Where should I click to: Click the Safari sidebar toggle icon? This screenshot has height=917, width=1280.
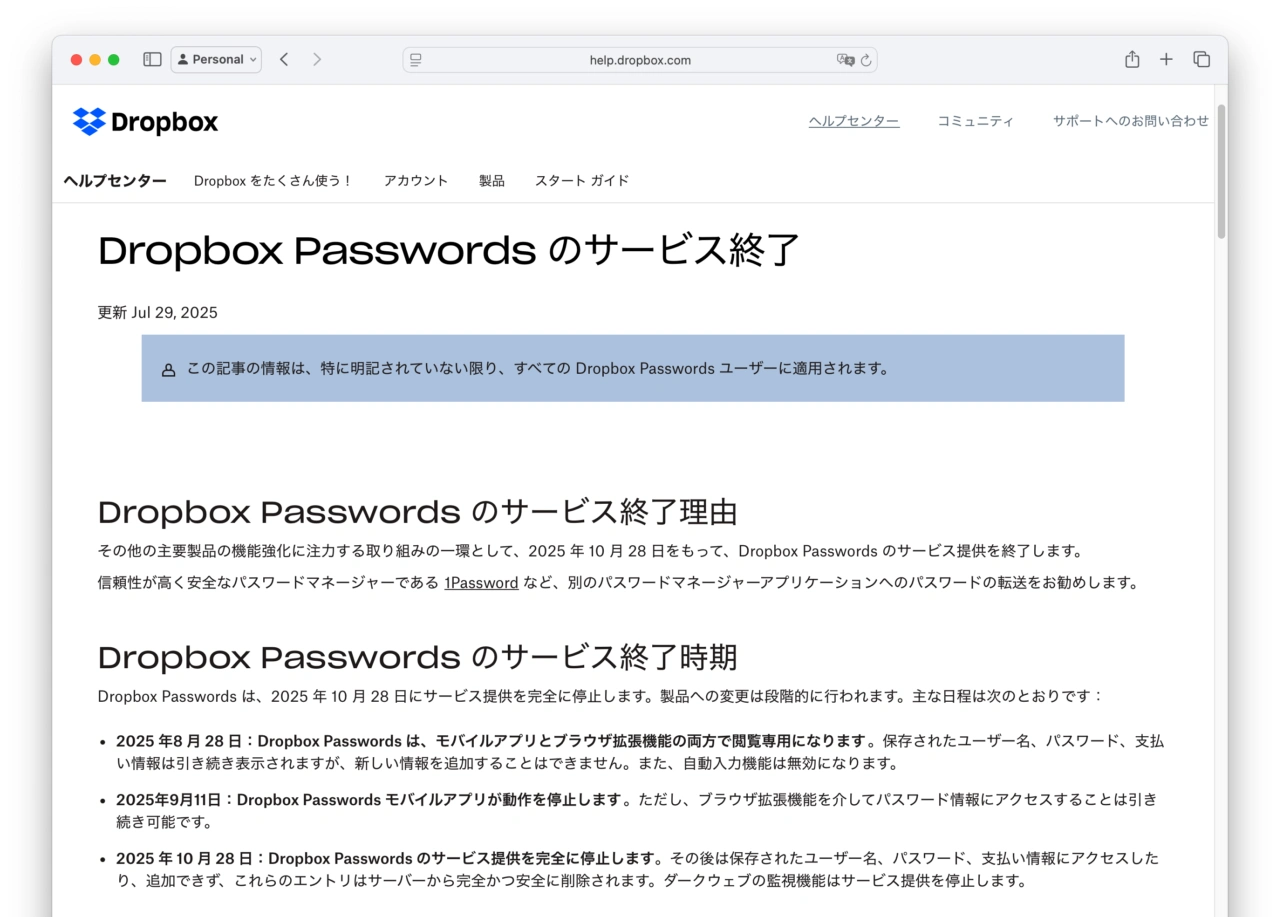pos(152,60)
